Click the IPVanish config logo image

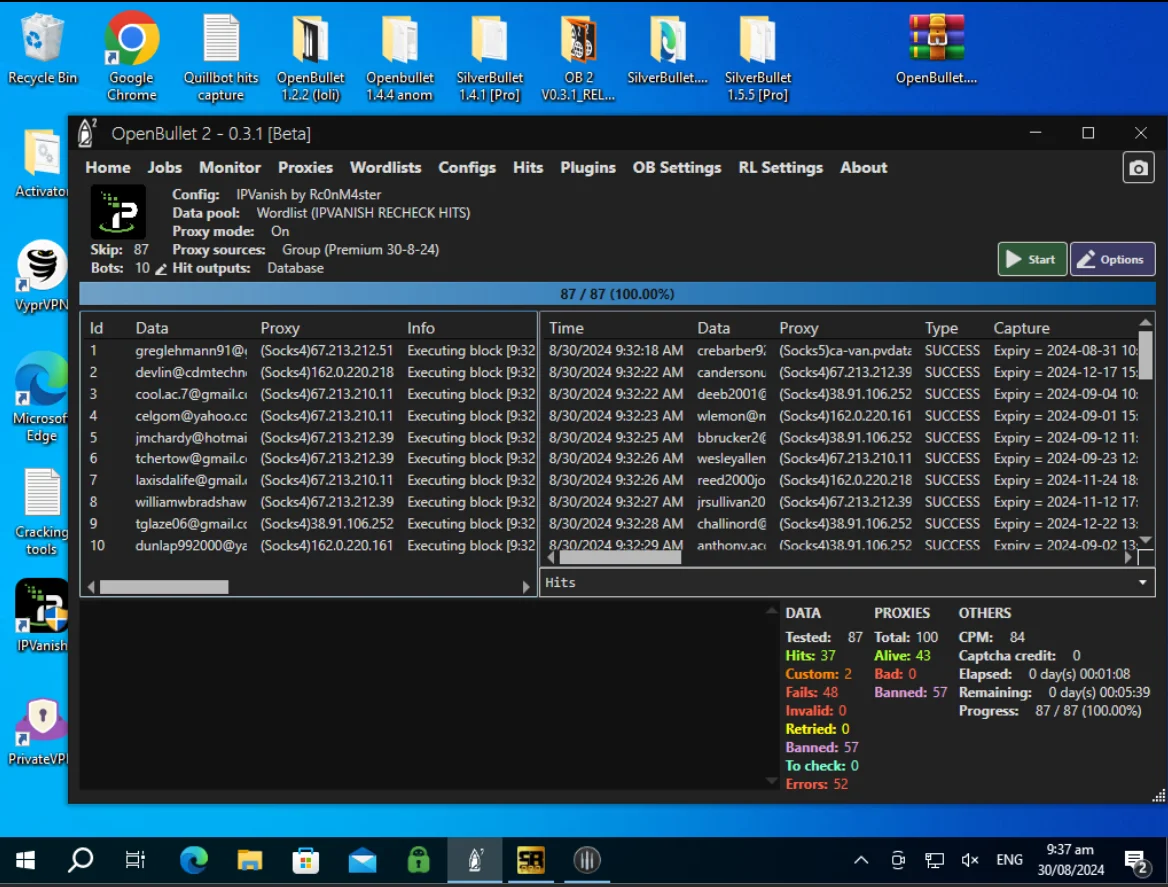(118, 212)
